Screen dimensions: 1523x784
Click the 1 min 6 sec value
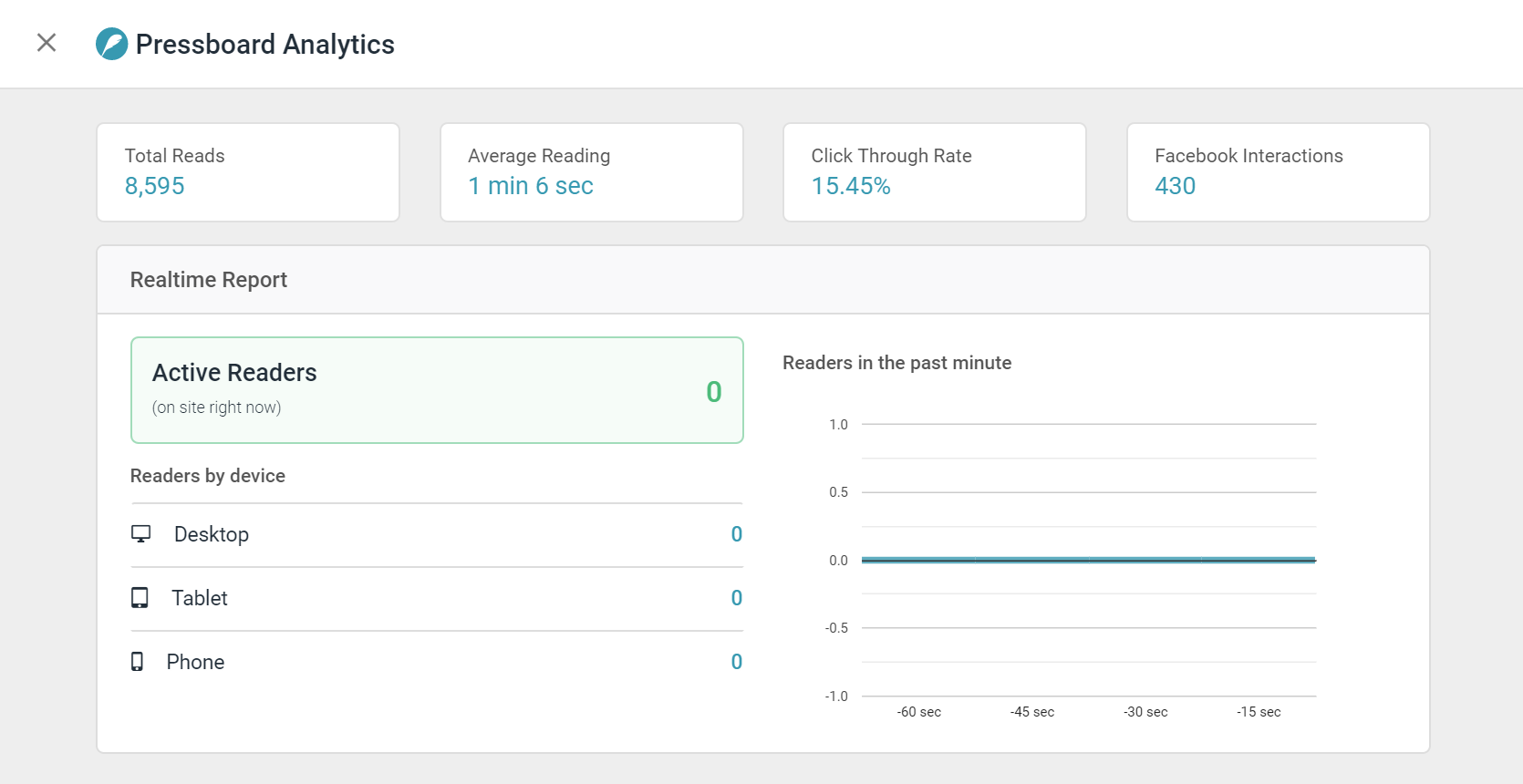tap(531, 186)
